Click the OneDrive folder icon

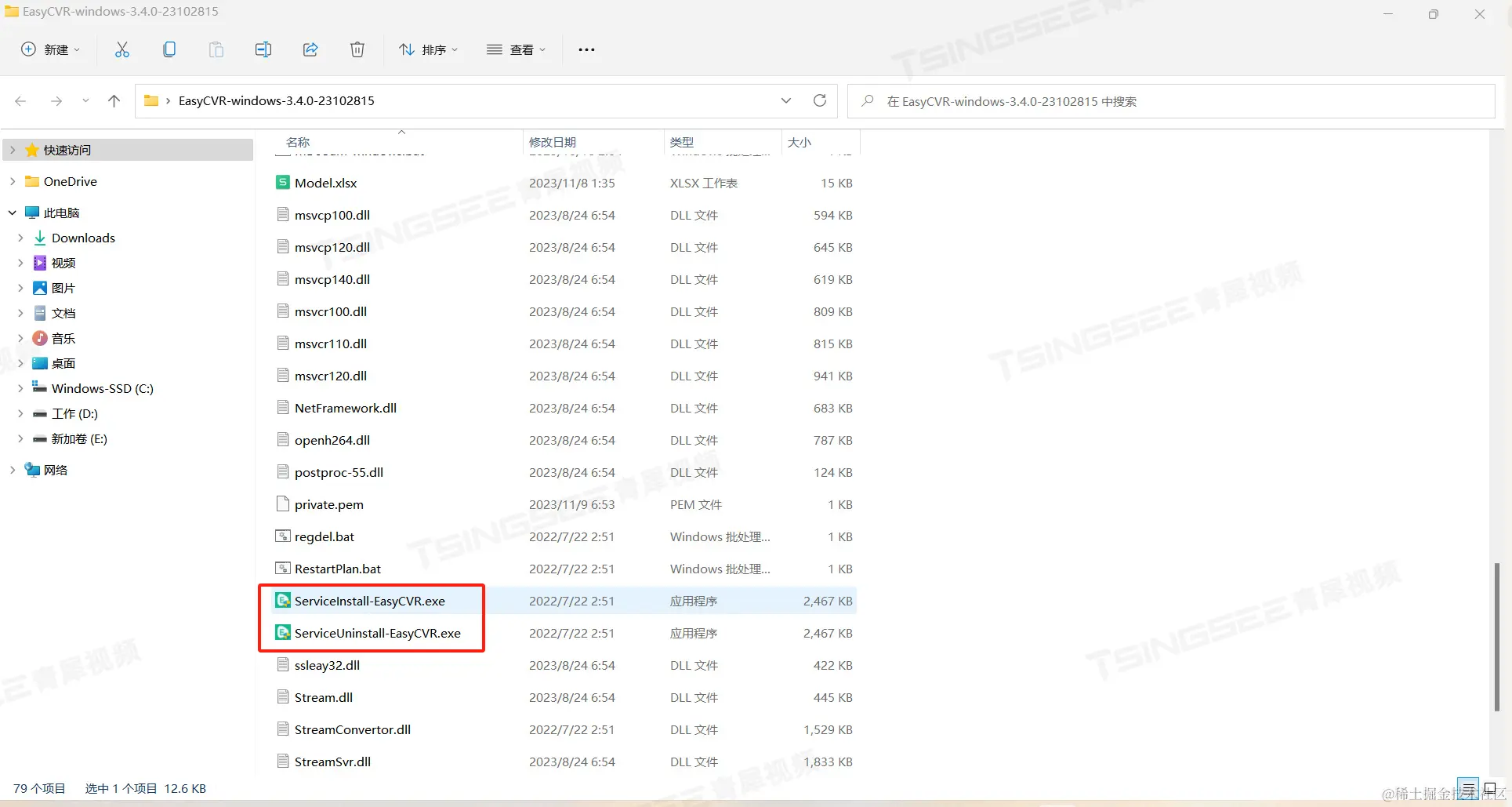point(32,181)
